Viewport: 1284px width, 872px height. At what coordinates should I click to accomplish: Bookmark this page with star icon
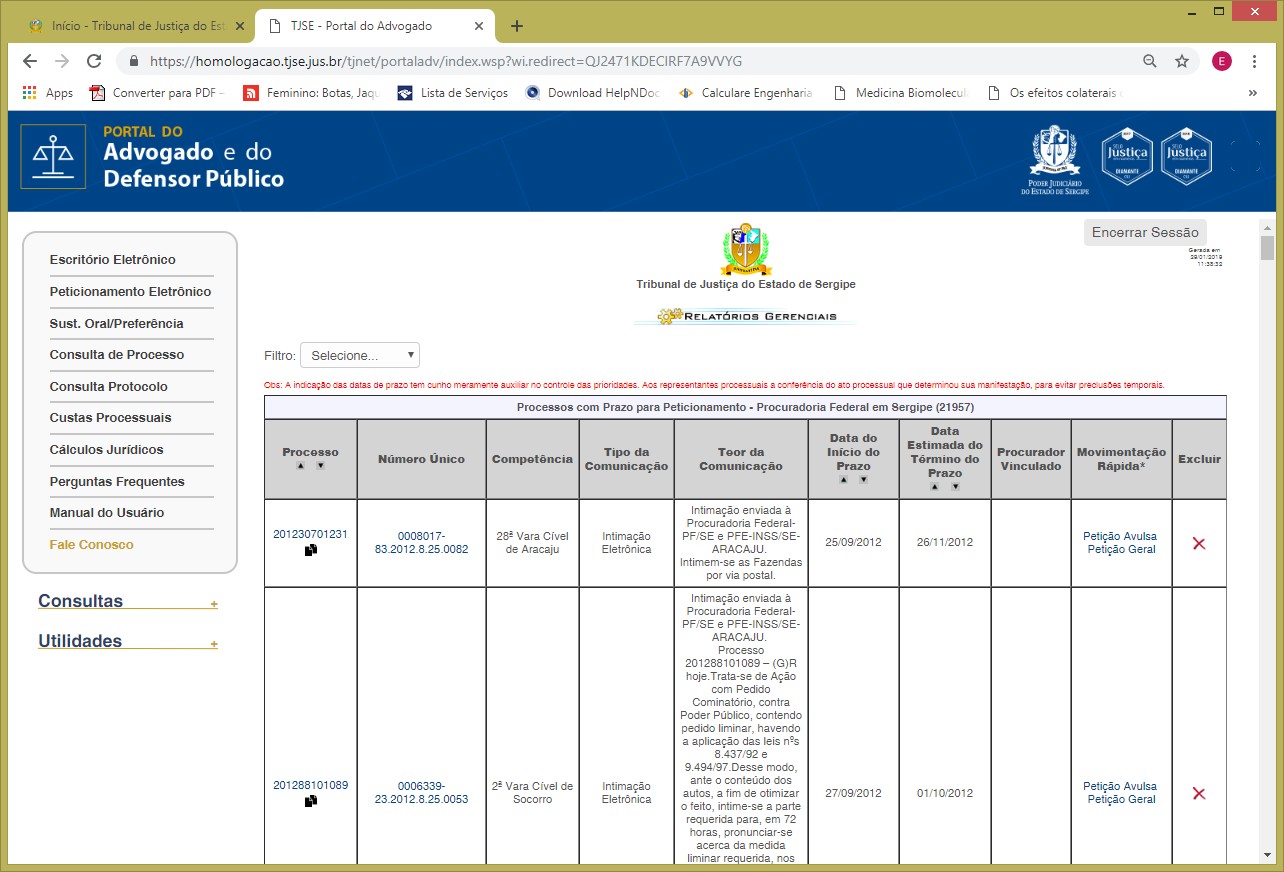pyautogui.click(x=1181, y=61)
